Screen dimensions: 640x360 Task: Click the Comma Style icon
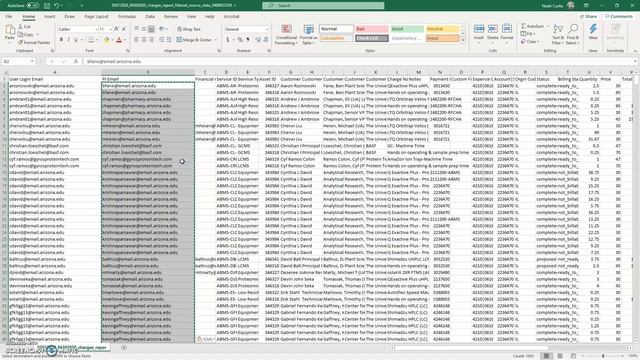(x=248, y=40)
